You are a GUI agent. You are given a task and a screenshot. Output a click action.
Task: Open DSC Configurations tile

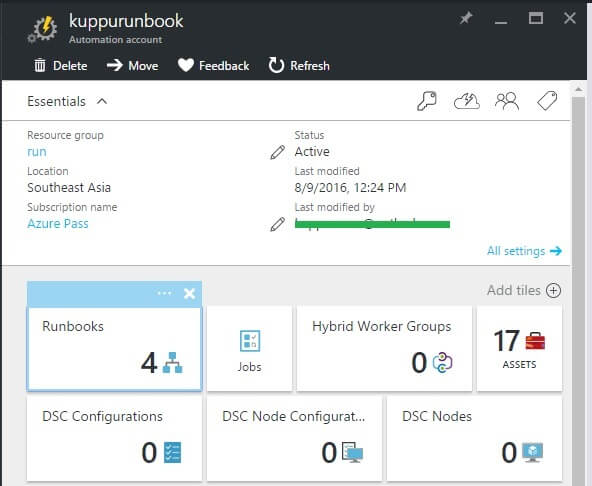point(114,438)
